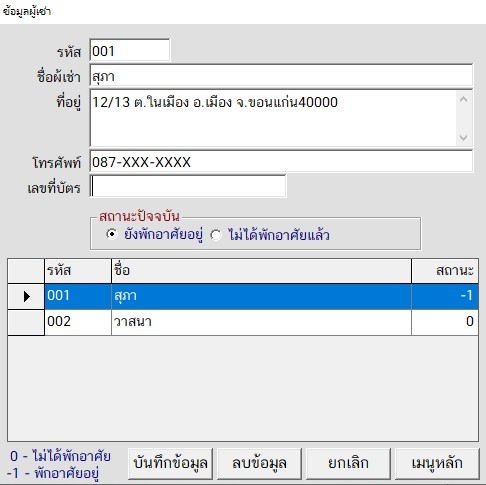
Task: Click the บันทึกข้อมูล save button
Action: (170, 463)
